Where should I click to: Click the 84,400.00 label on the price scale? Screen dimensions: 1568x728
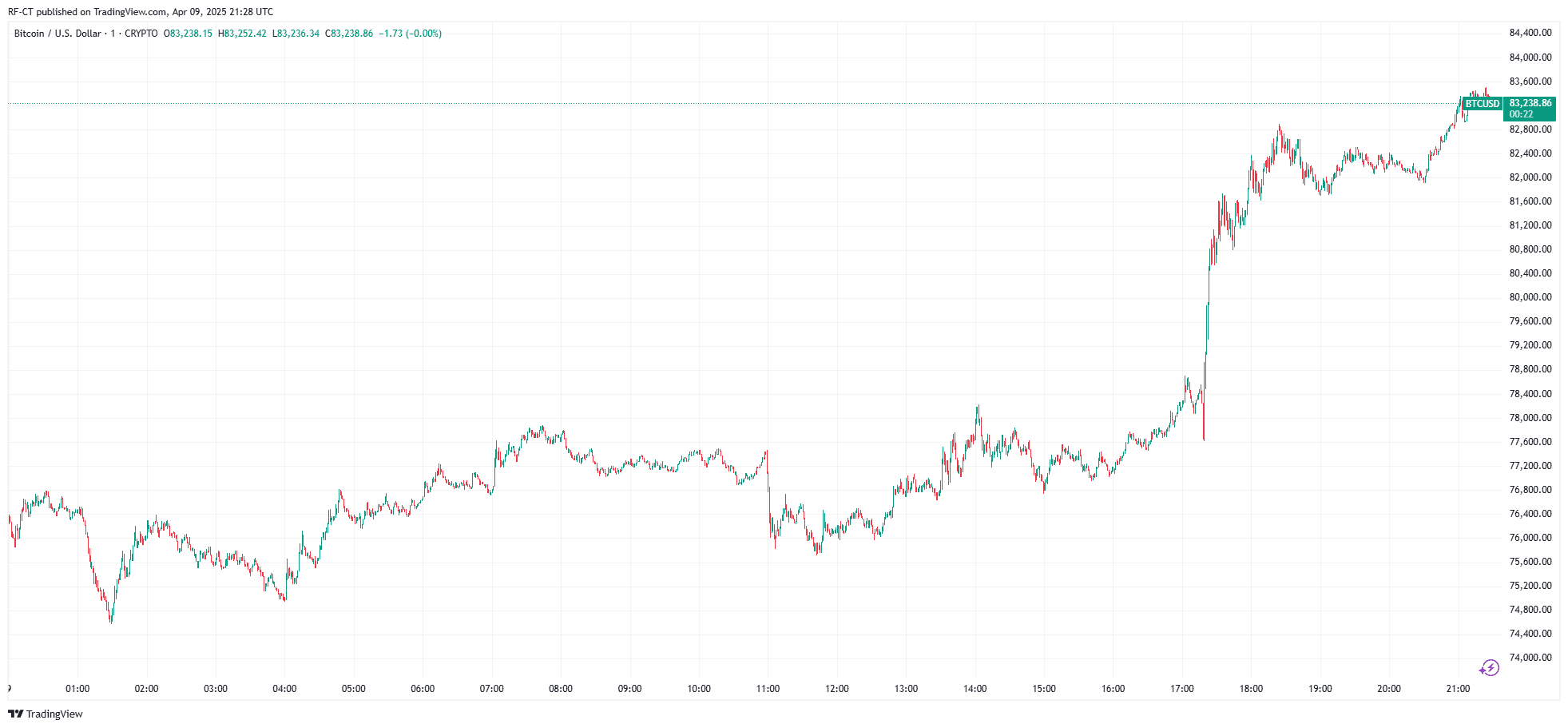coord(1530,33)
